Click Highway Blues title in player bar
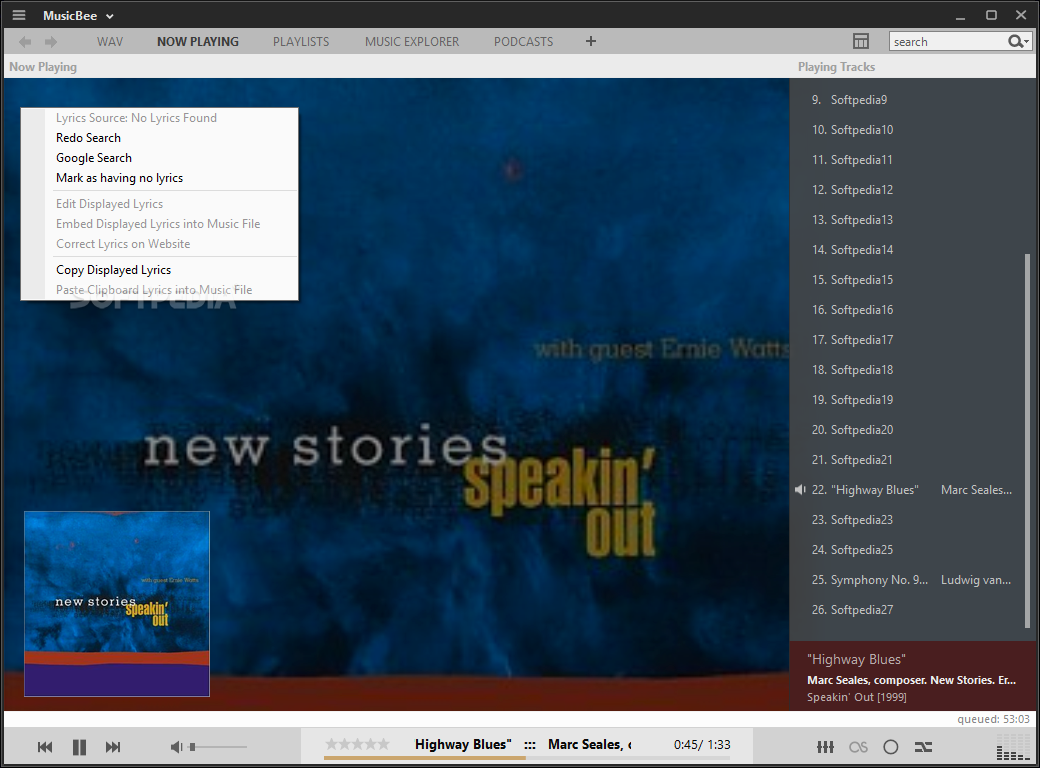1040x768 pixels. pyautogui.click(x=463, y=745)
